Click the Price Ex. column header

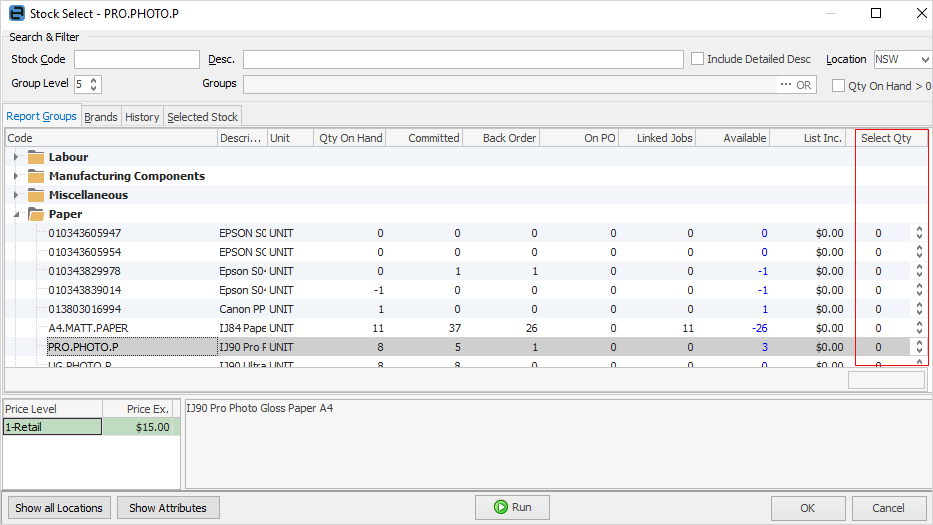coord(137,409)
